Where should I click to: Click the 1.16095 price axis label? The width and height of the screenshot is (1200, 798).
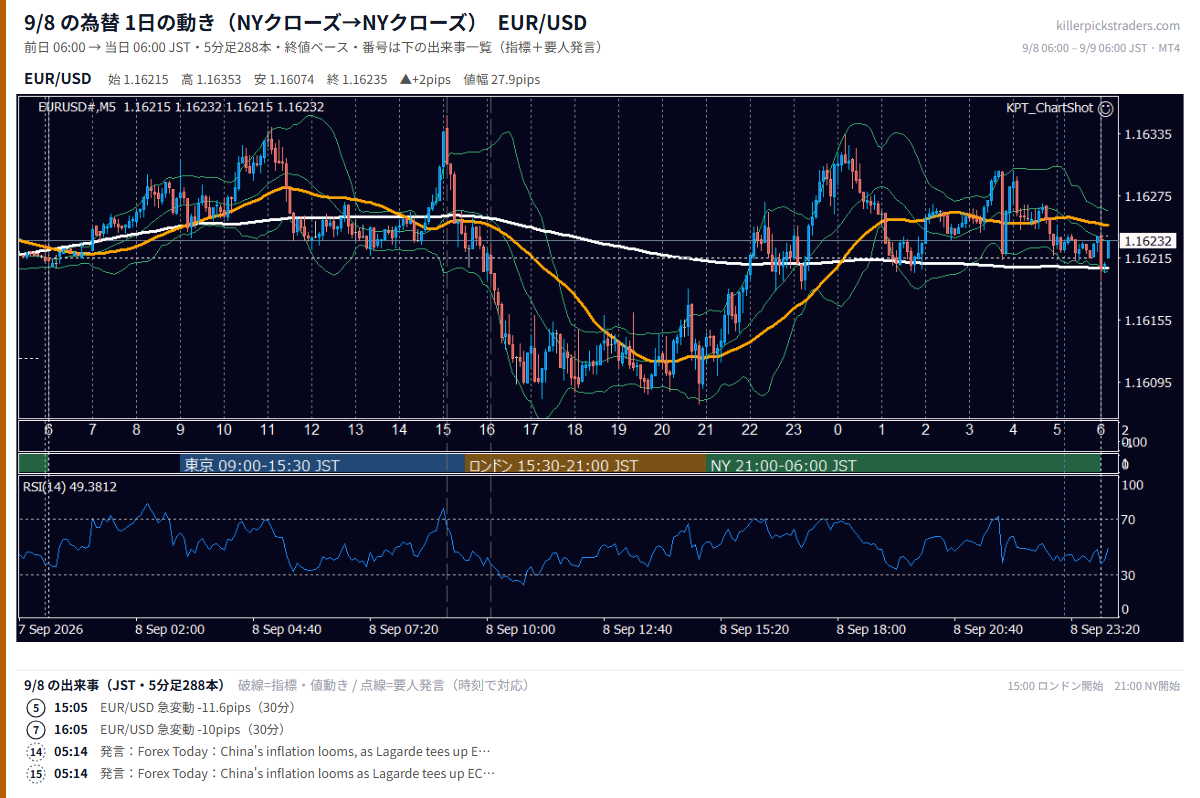point(1147,383)
